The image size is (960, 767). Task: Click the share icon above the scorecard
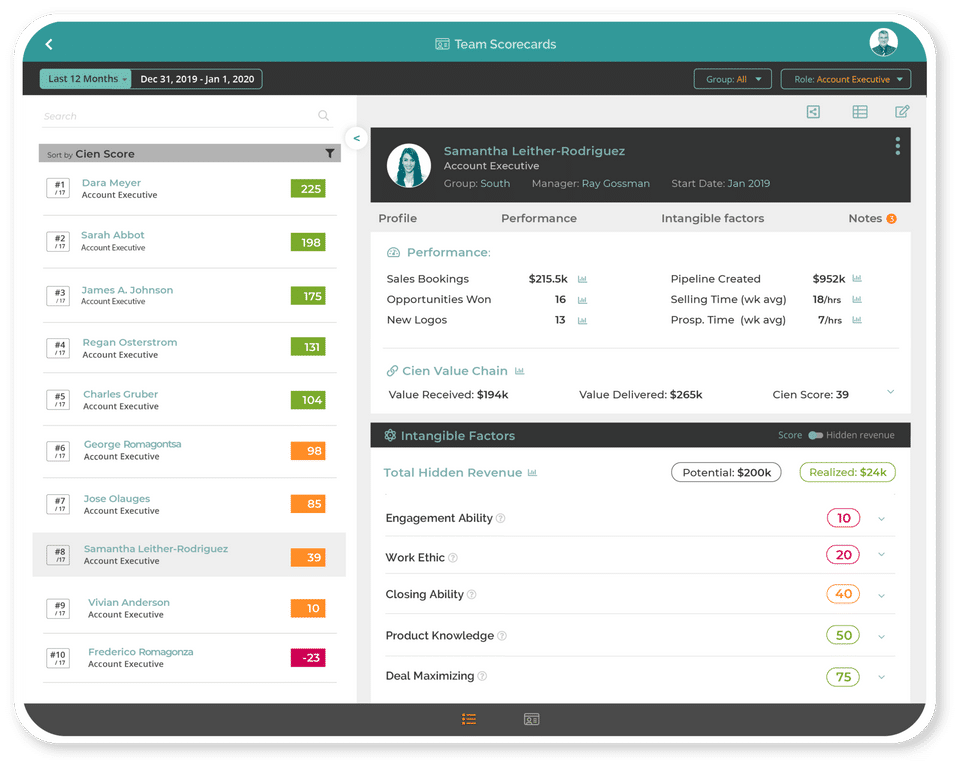click(813, 111)
